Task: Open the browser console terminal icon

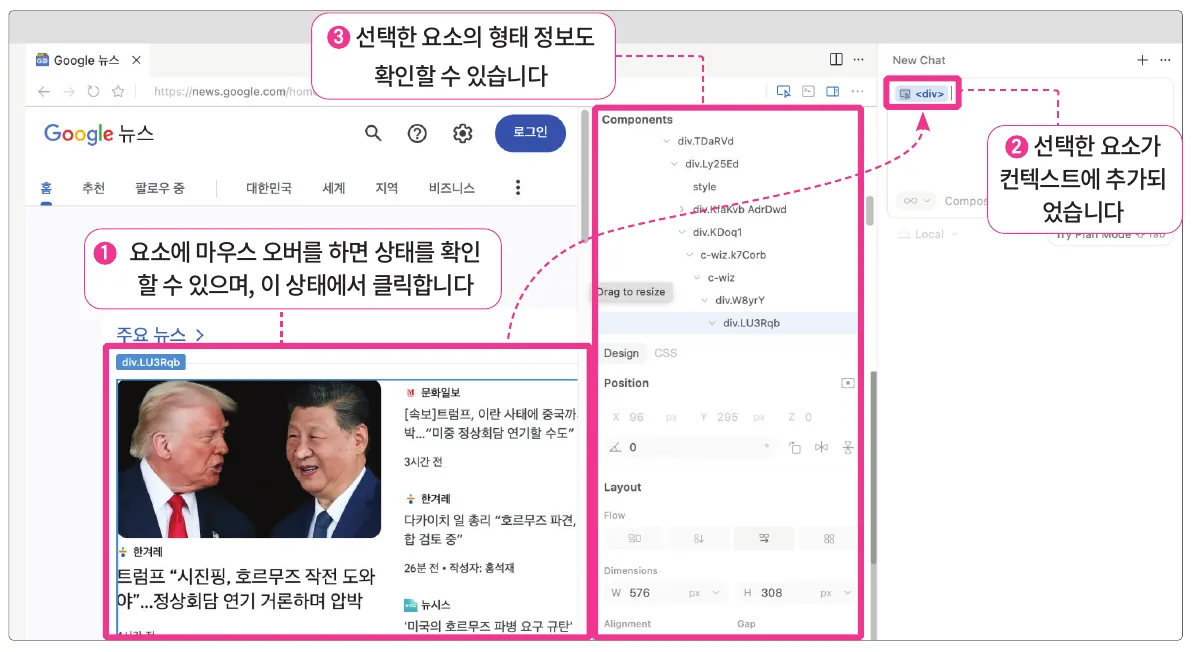Action: (x=809, y=91)
